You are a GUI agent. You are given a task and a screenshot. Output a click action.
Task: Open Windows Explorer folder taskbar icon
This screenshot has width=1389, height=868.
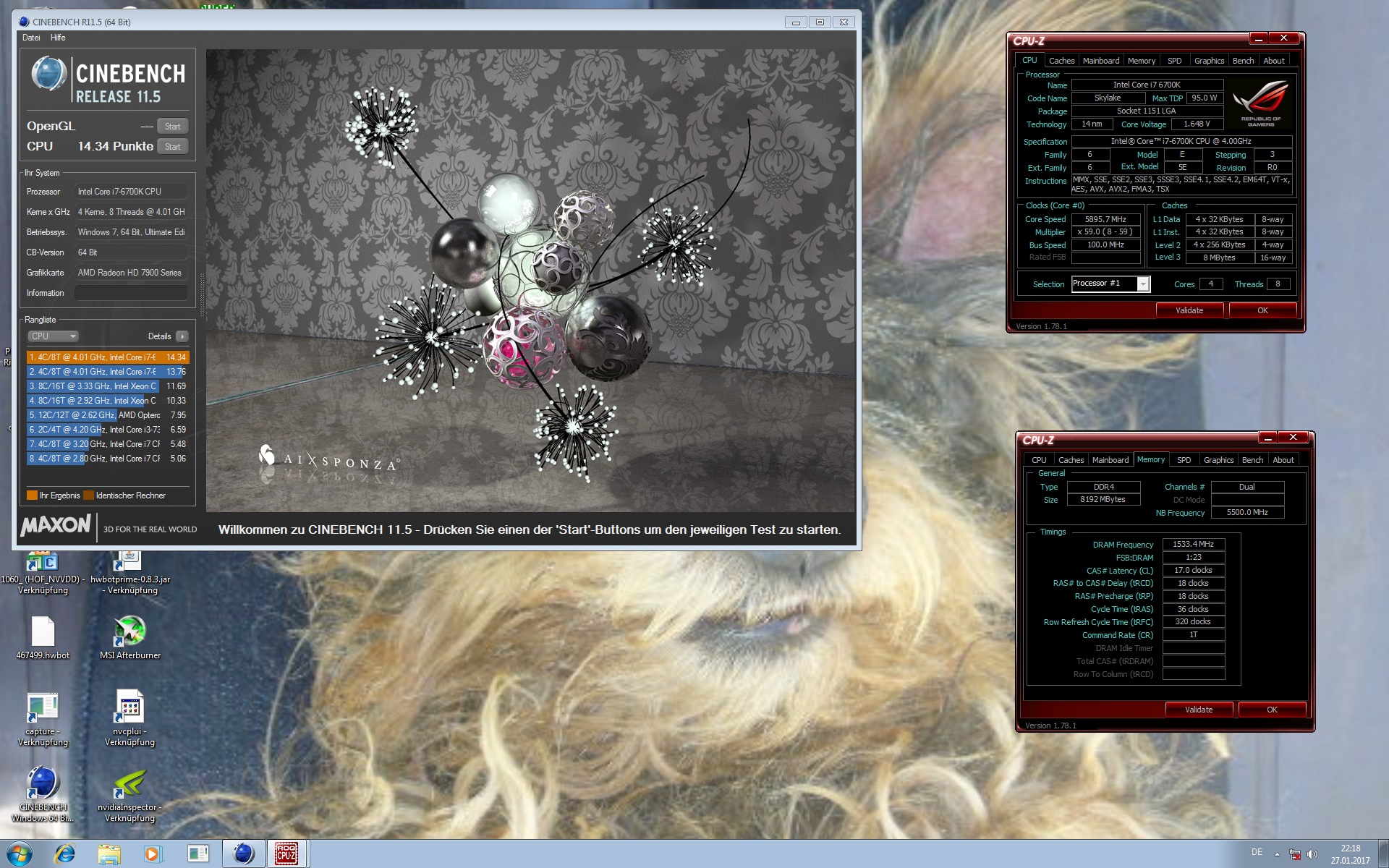click(x=109, y=854)
